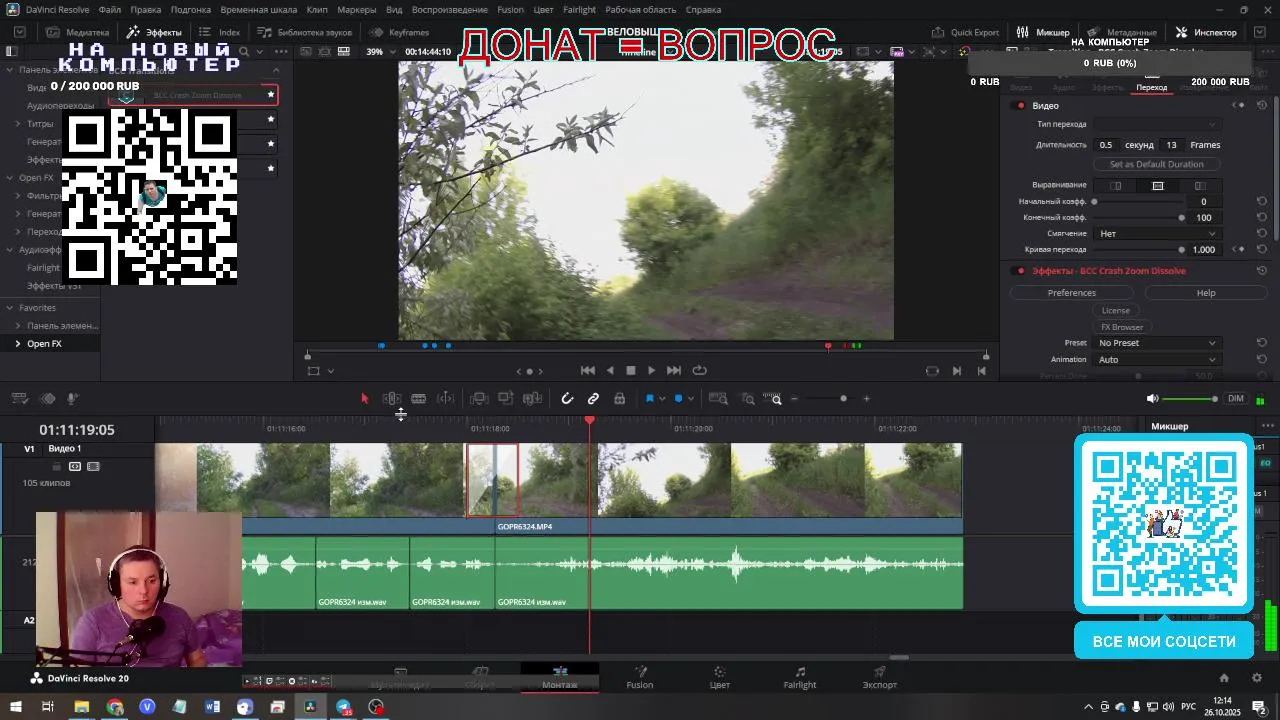Open the Справка menu
Viewport: 1280px width, 720px height.
coord(703,10)
